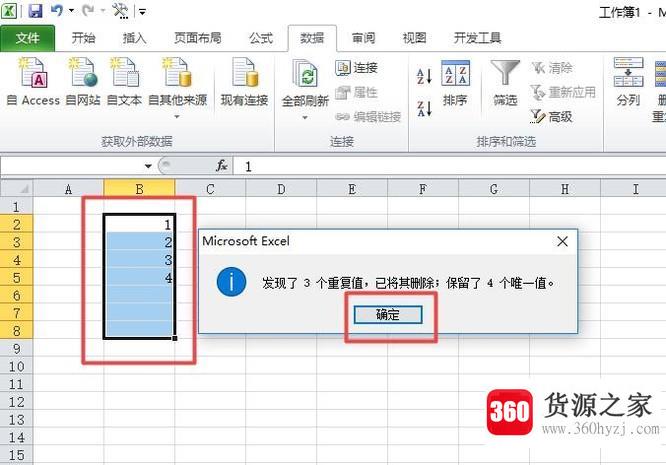This screenshot has width=666, height=465.
Task: Switch to the 页面布局 tab
Action: pyautogui.click(x=198, y=38)
